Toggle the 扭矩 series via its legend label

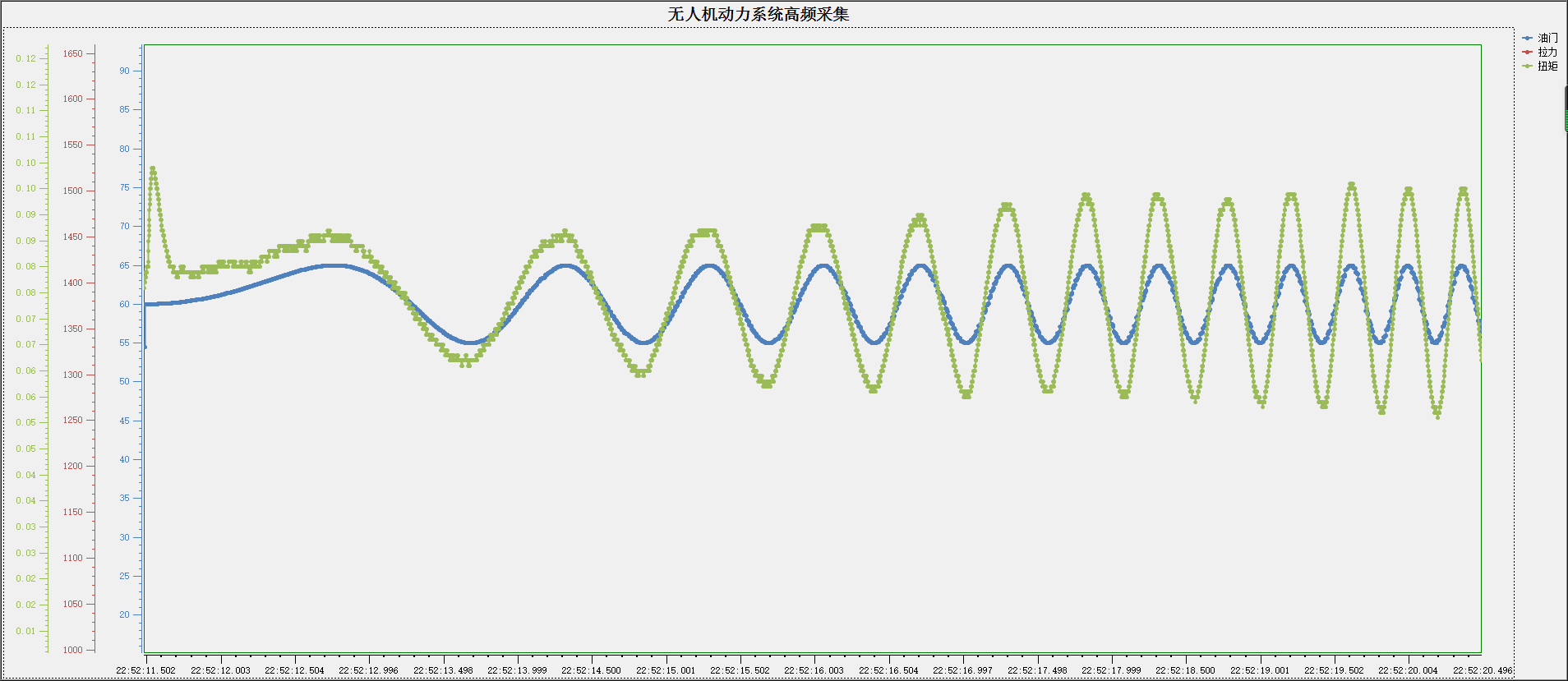pyautogui.click(x=1547, y=66)
